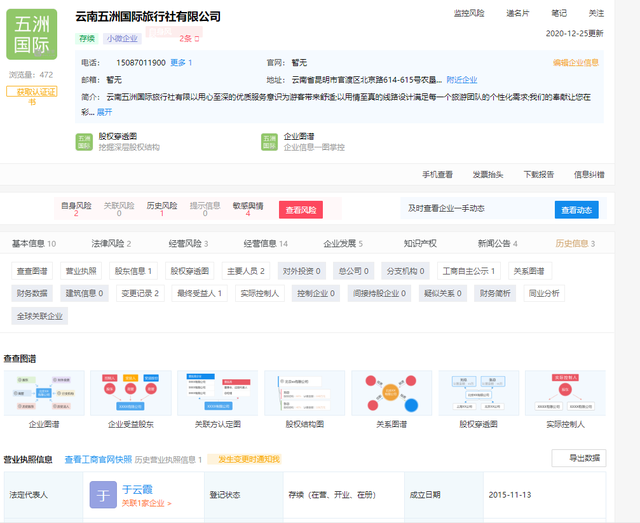640x523 pixels.
Task: Click the red 查看风险 button
Action: point(301,210)
